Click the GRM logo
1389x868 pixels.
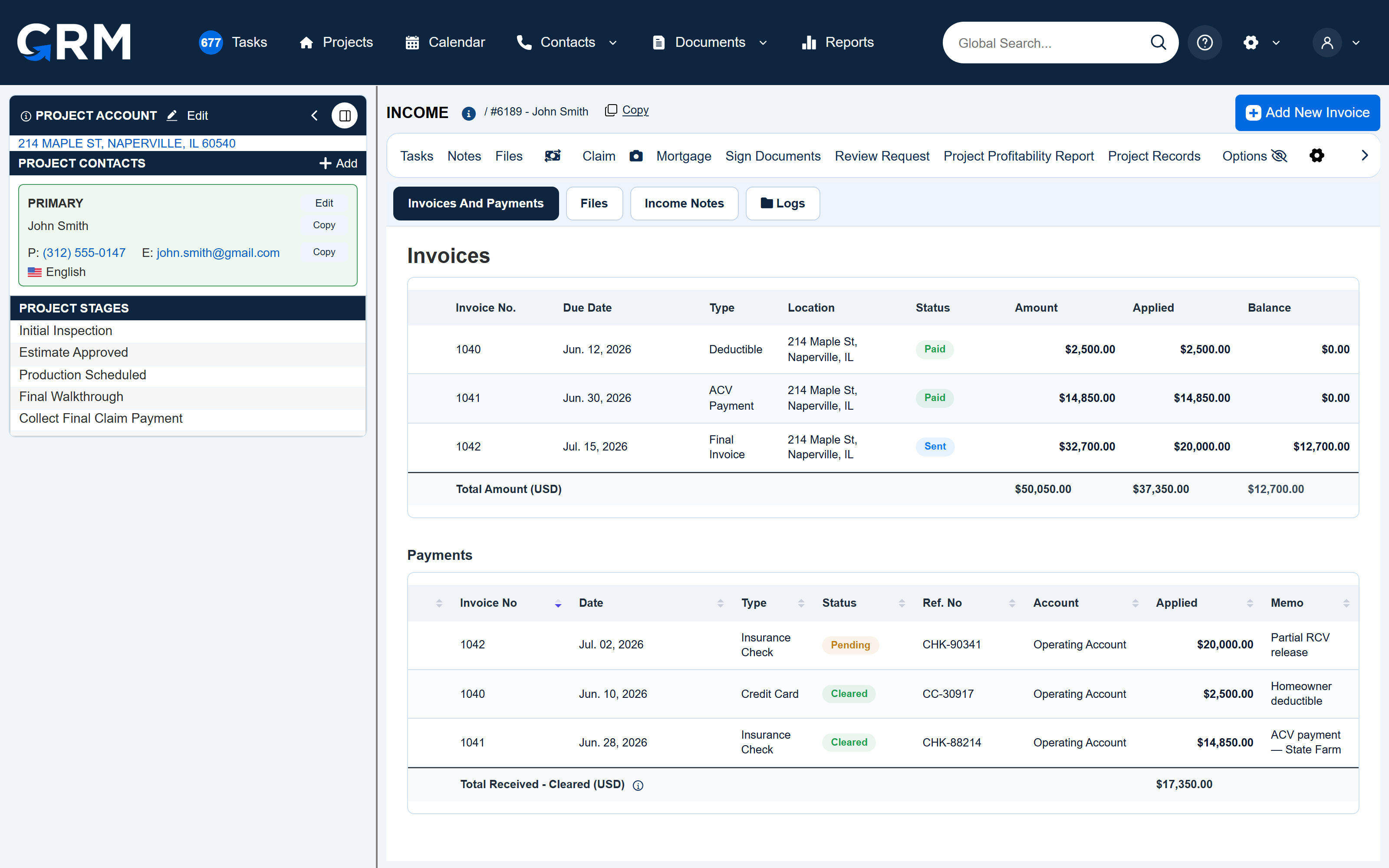[x=73, y=42]
